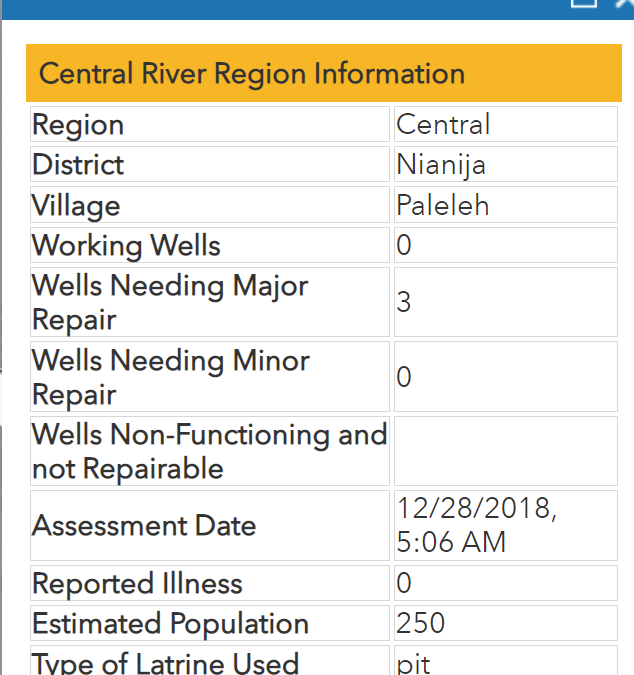Click the Central River Region Information header
This screenshot has width=634, height=675.
click(x=324, y=73)
